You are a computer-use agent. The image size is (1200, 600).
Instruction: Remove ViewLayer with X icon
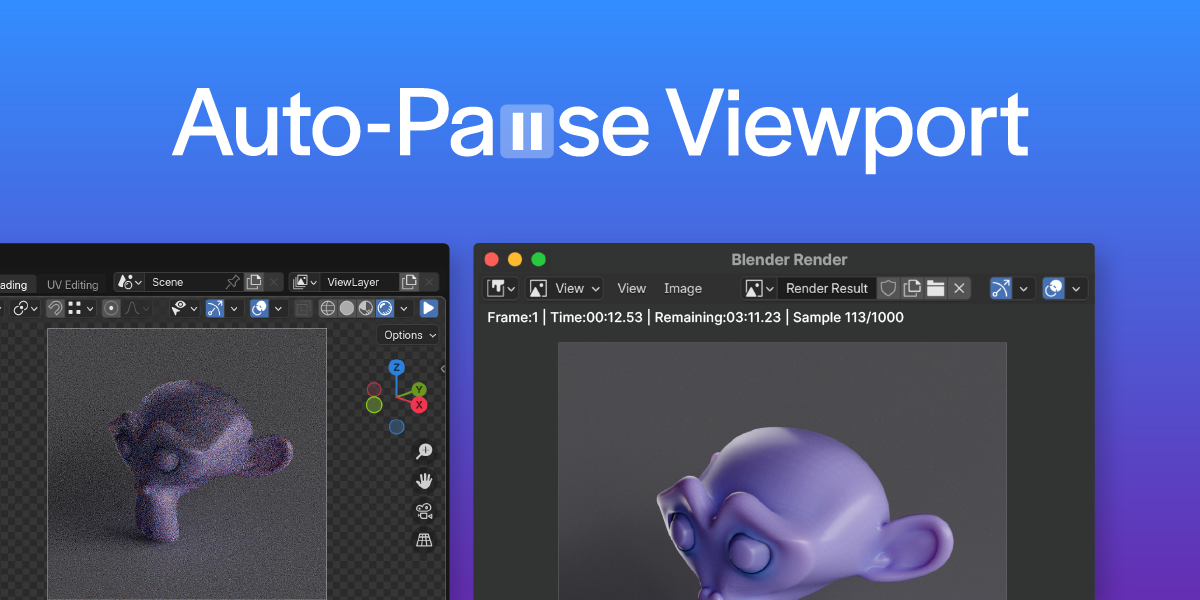pyautogui.click(x=429, y=282)
